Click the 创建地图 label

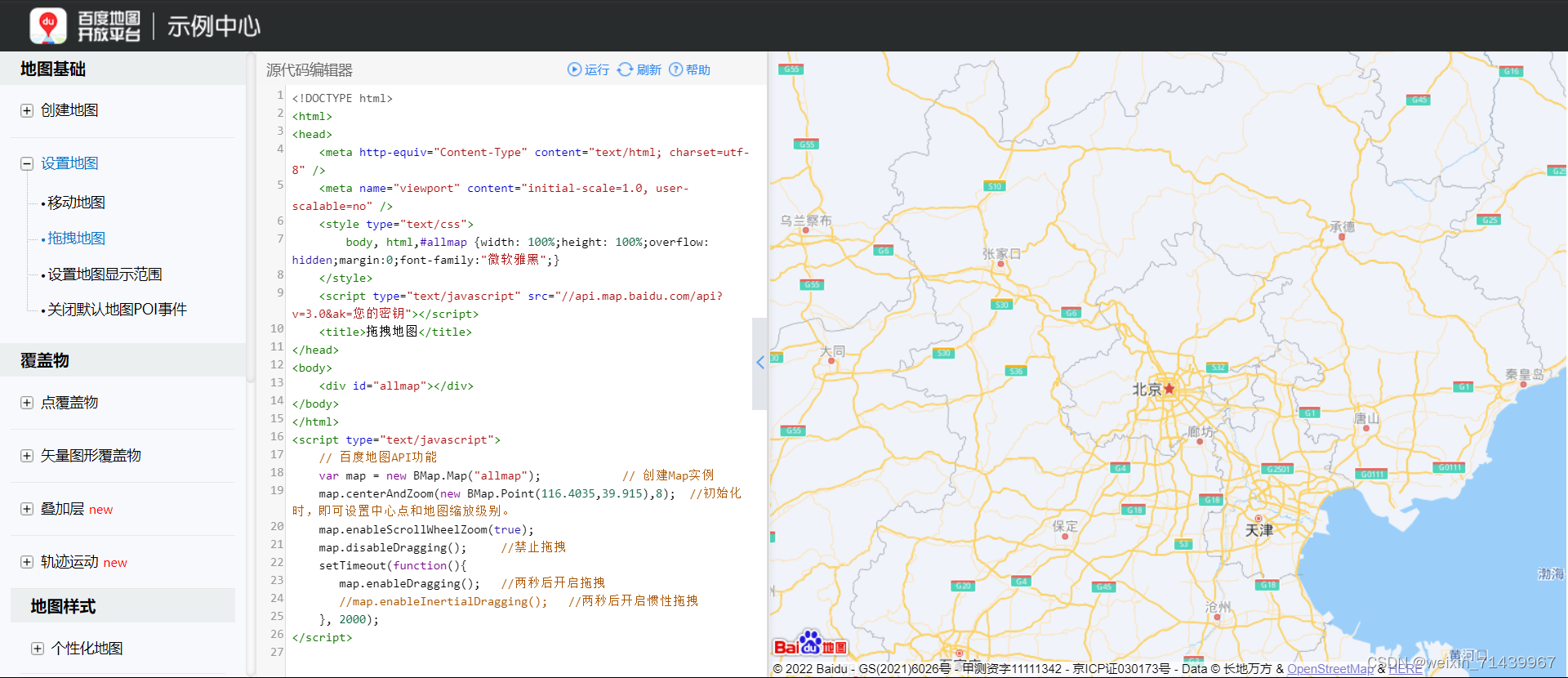[x=69, y=110]
